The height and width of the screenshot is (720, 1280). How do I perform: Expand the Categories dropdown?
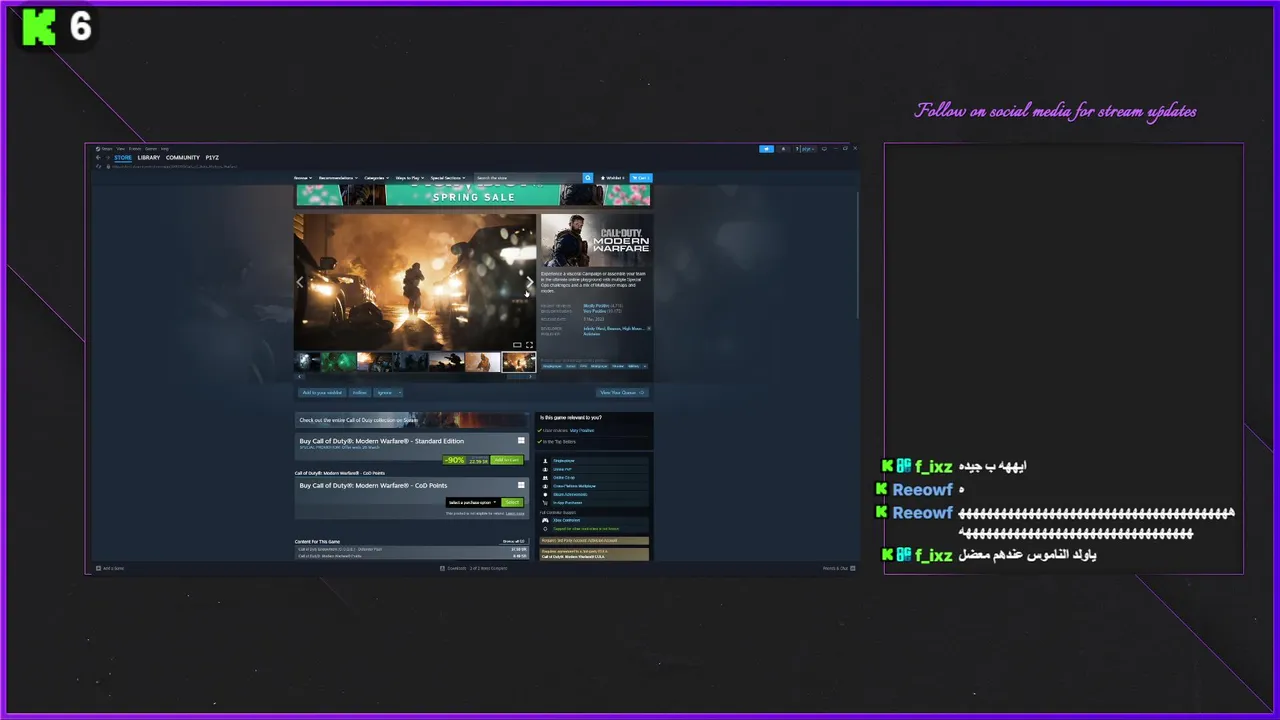coord(376,178)
